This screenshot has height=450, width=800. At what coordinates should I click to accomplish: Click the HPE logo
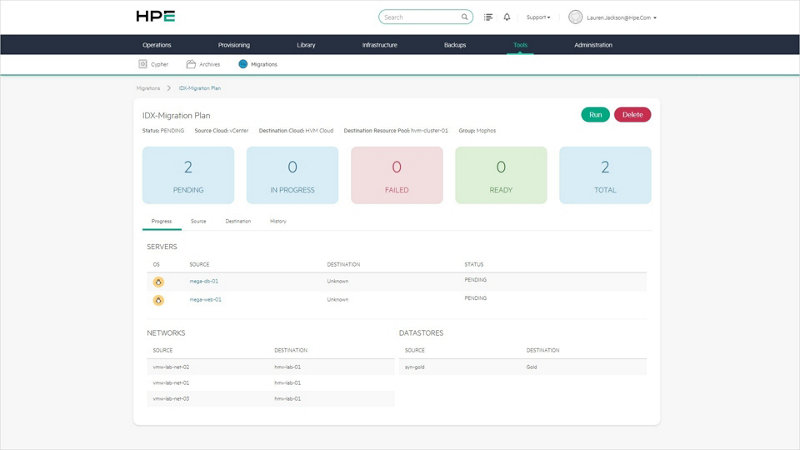(x=156, y=16)
